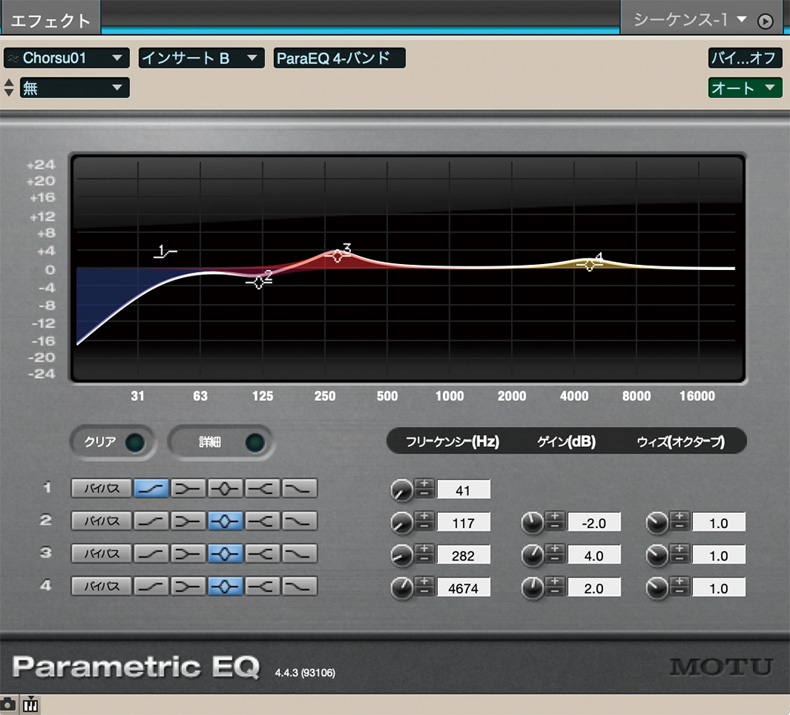Open the MIDI keyboard icon at bottom
Image resolution: width=790 pixels, height=715 pixels.
tap(31, 704)
